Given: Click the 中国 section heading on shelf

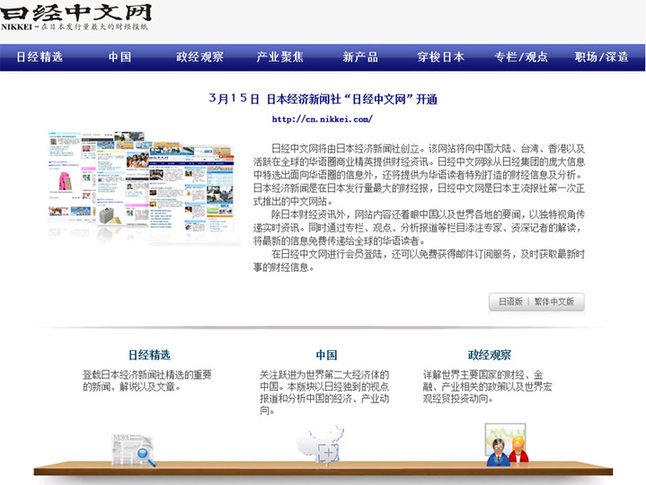Looking at the screenshot, I should (327, 355).
